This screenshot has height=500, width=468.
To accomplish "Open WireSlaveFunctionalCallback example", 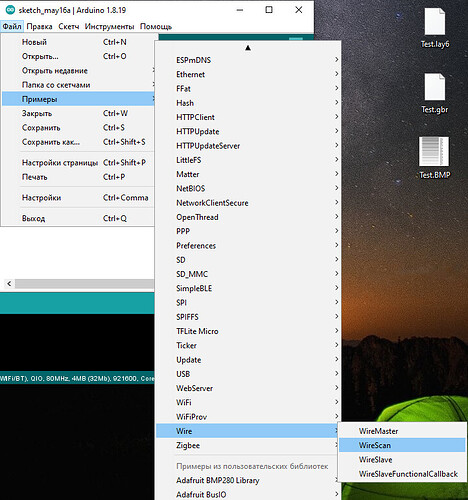I will pos(402,474).
